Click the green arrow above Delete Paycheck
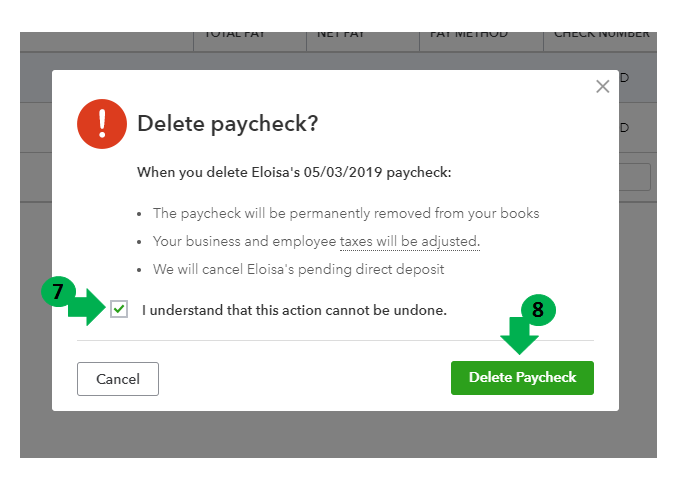Image resolution: width=683 pixels, height=495 pixels. pyautogui.click(x=520, y=338)
